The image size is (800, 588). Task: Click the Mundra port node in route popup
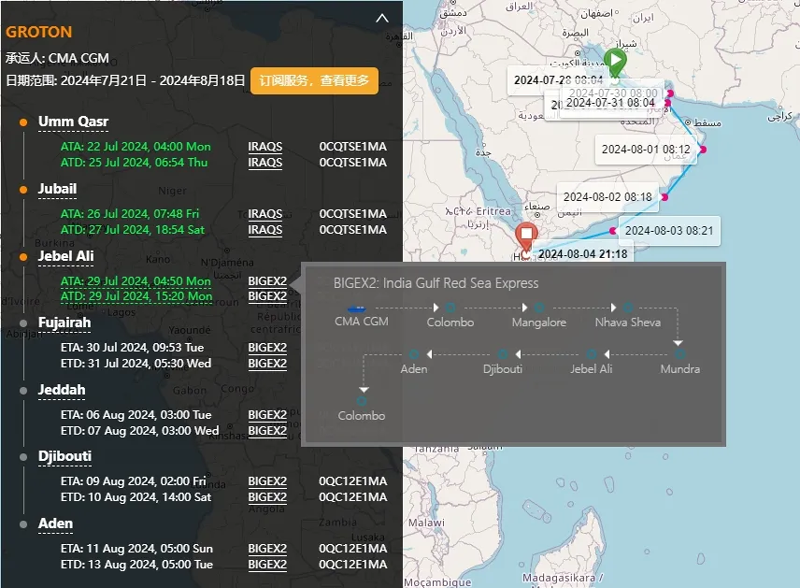[679, 355]
